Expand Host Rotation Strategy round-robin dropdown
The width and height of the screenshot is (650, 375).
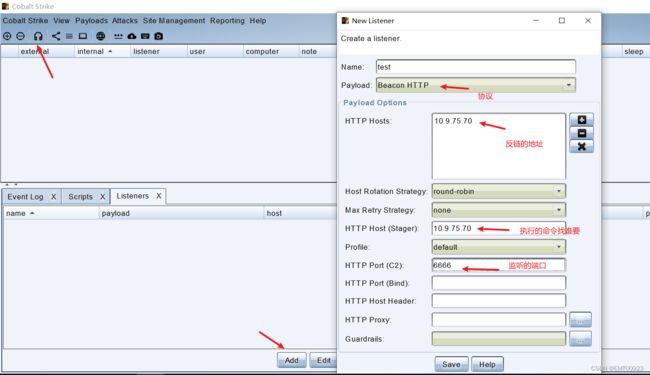tap(498, 191)
